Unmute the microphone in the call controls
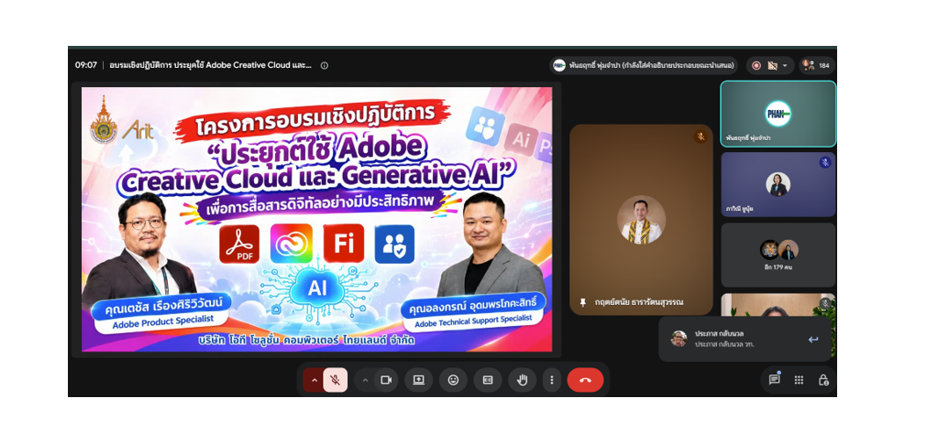The width and height of the screenshot is (927, 429). coord(335,380)
